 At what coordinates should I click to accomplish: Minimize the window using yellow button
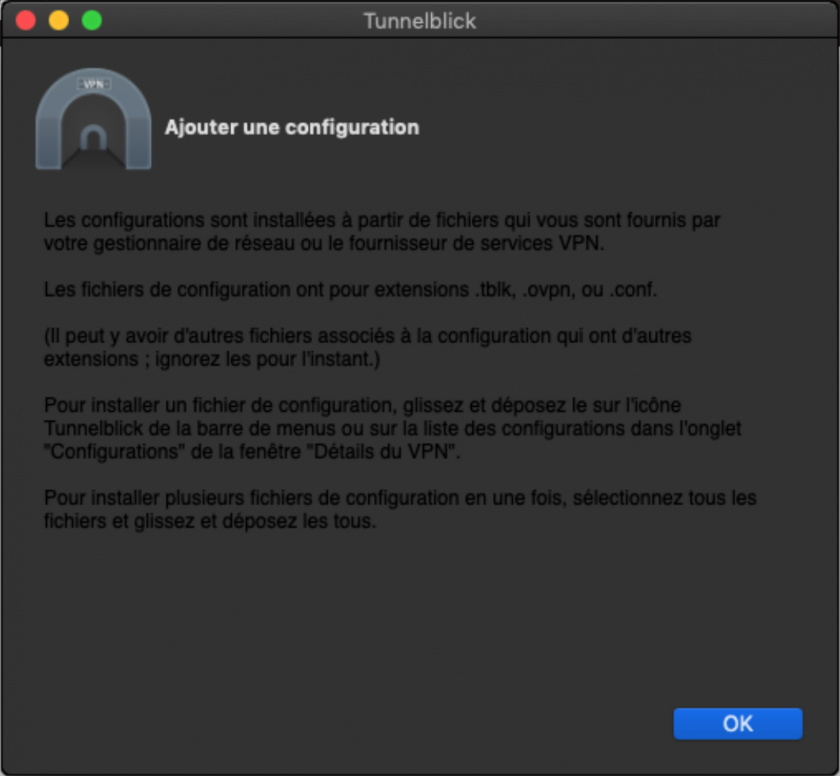tap(59, 20)
